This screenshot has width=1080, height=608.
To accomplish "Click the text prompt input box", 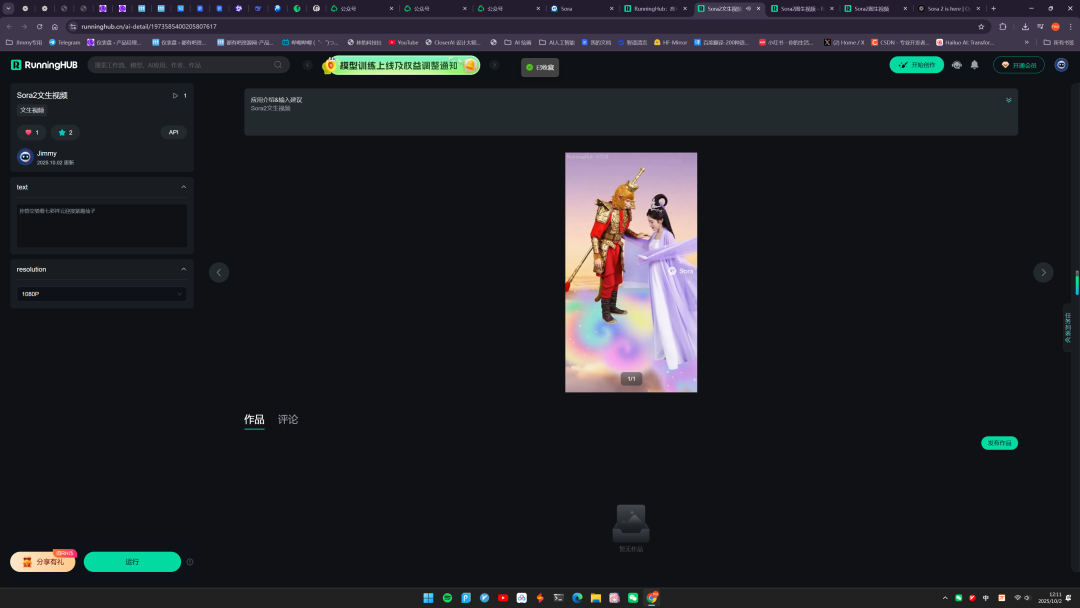I will tap(102, 225).
